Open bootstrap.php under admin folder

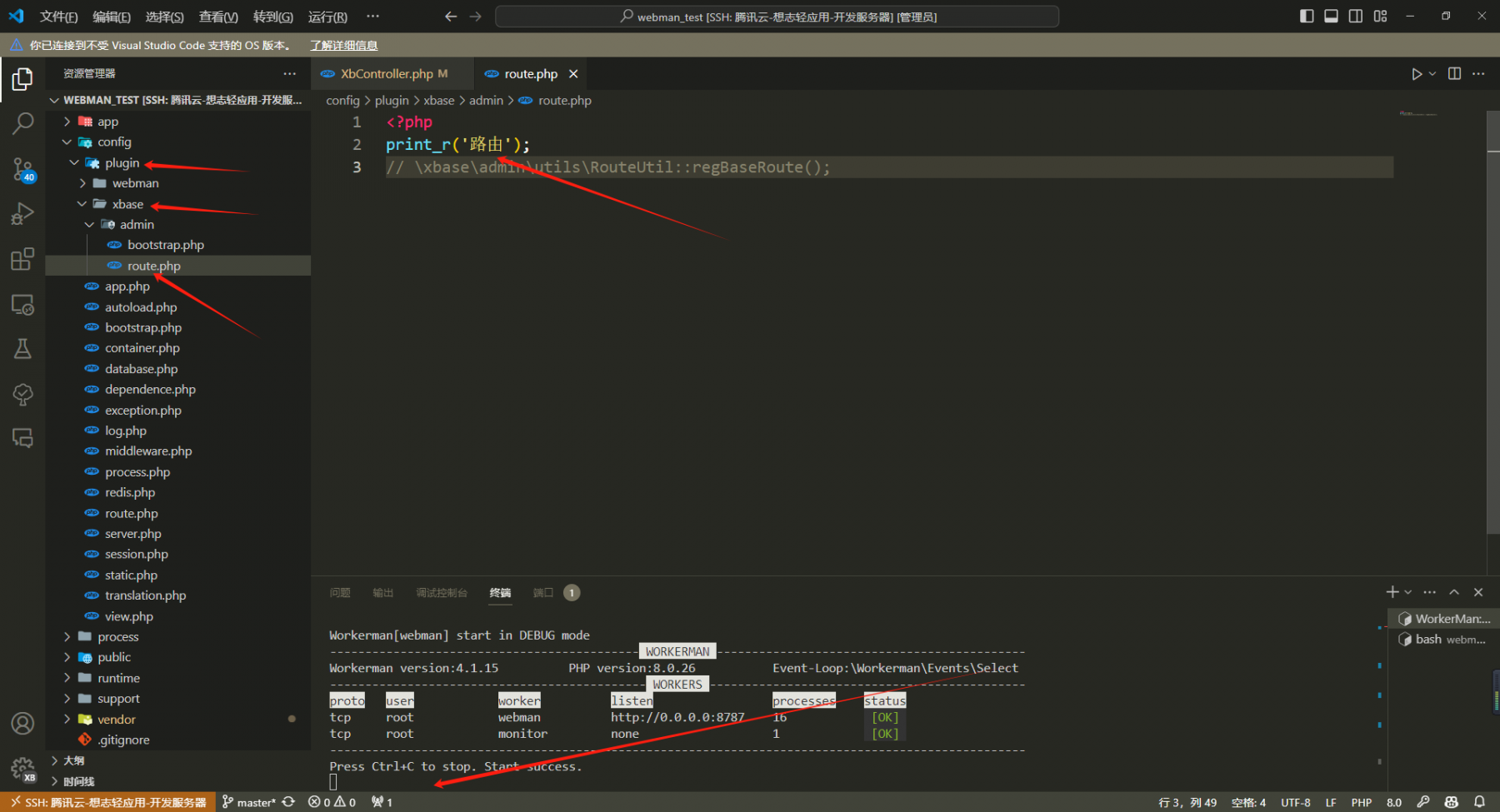coord(166,245)
